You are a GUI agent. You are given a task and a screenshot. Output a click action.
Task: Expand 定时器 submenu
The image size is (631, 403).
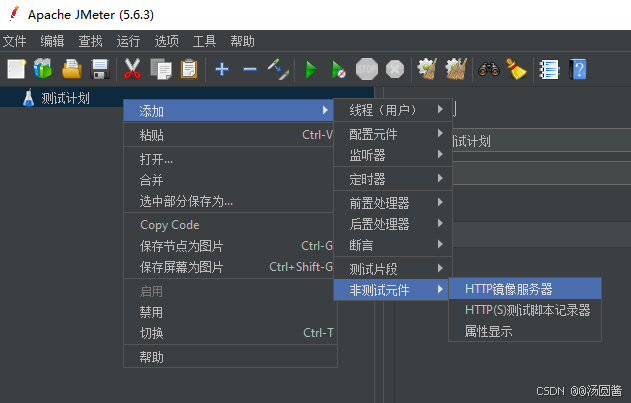pos(393,179)
